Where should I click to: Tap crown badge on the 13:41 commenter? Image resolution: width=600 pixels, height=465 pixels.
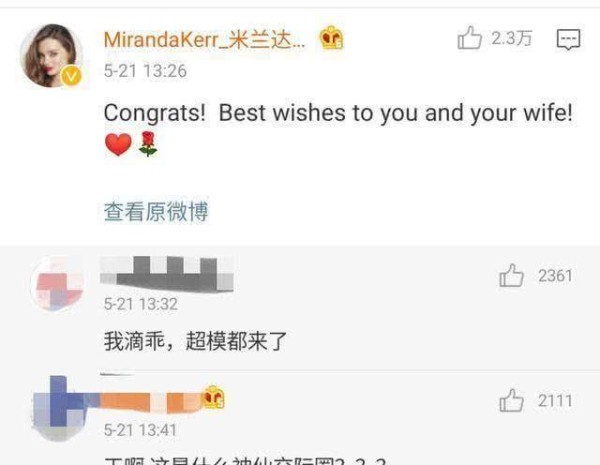pos(214,397)
